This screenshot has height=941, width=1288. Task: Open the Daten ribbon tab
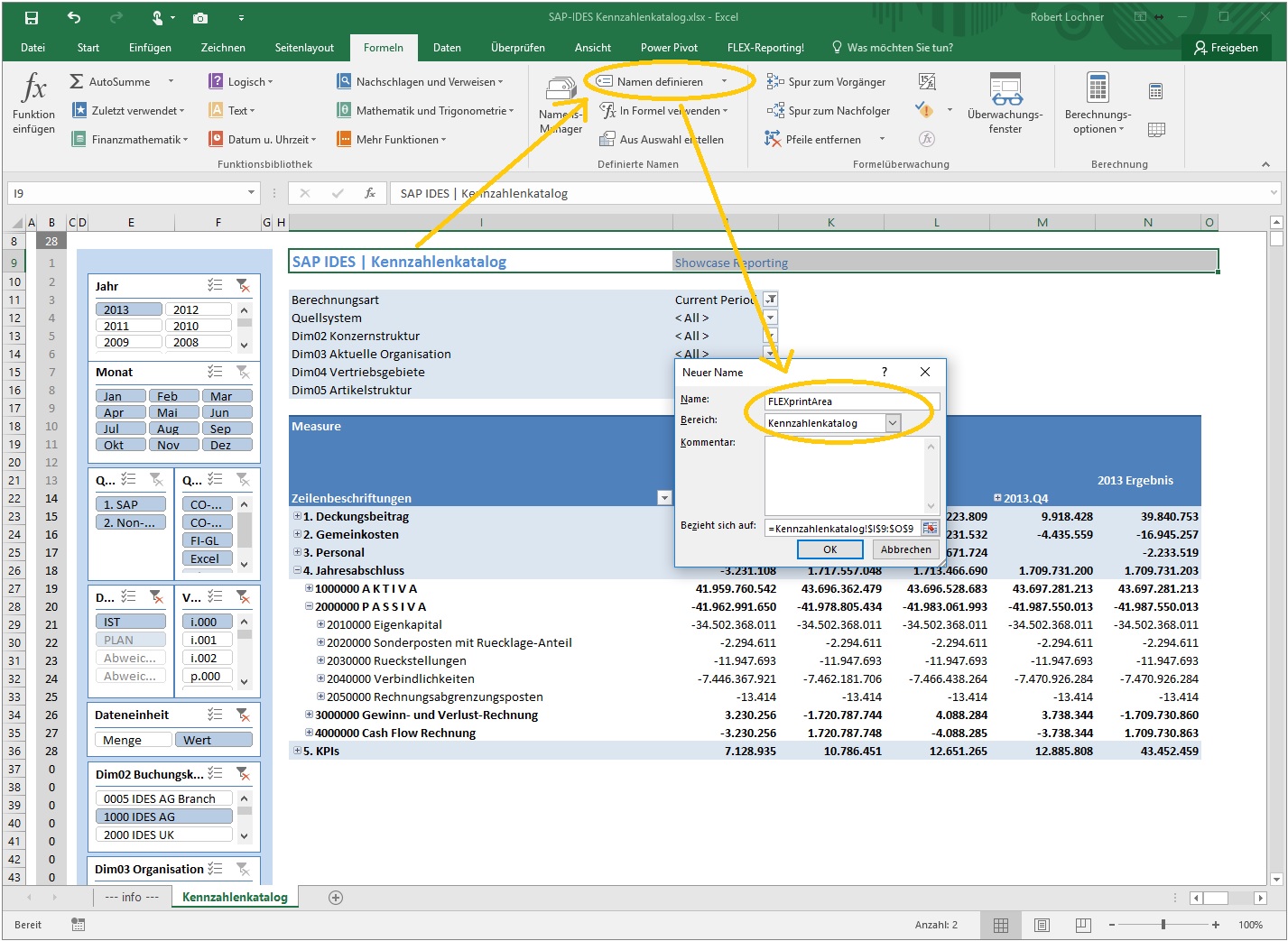coord(447,48)
